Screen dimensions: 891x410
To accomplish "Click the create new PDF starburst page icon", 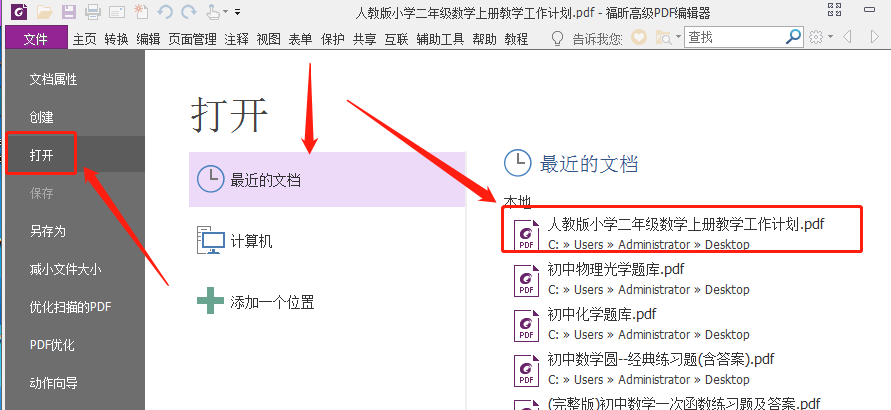I will 140,11.
